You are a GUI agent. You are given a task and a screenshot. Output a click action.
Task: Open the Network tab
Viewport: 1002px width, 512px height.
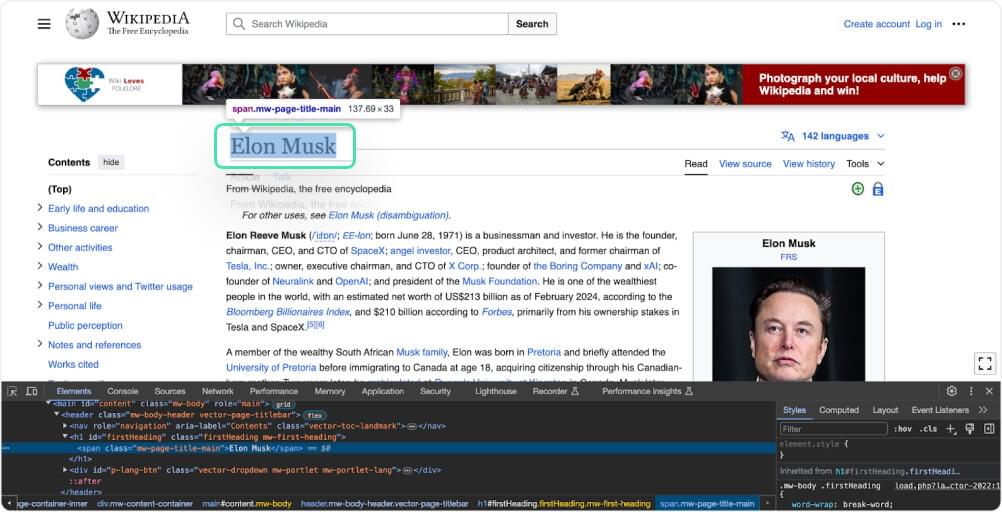(218, 391)
